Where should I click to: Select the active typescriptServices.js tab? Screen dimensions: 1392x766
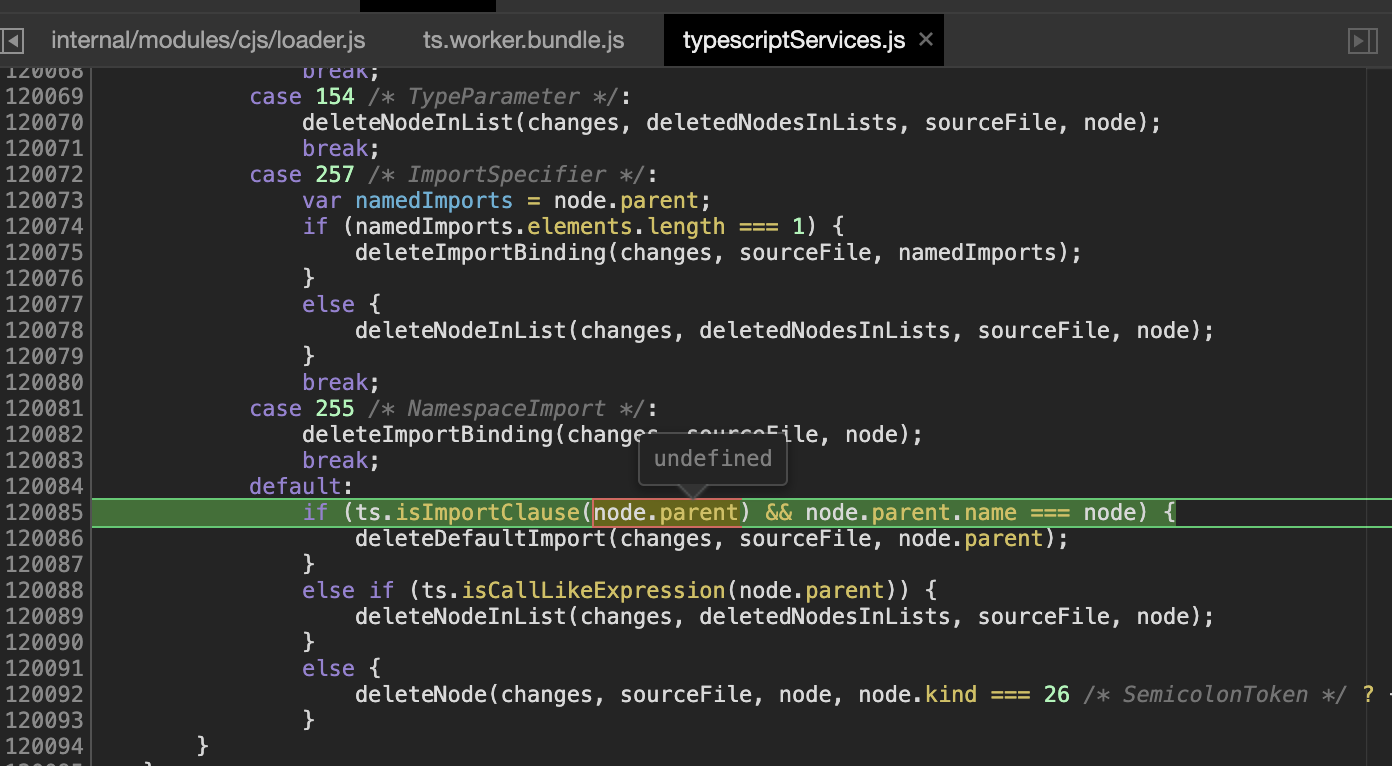click(794, 39)
